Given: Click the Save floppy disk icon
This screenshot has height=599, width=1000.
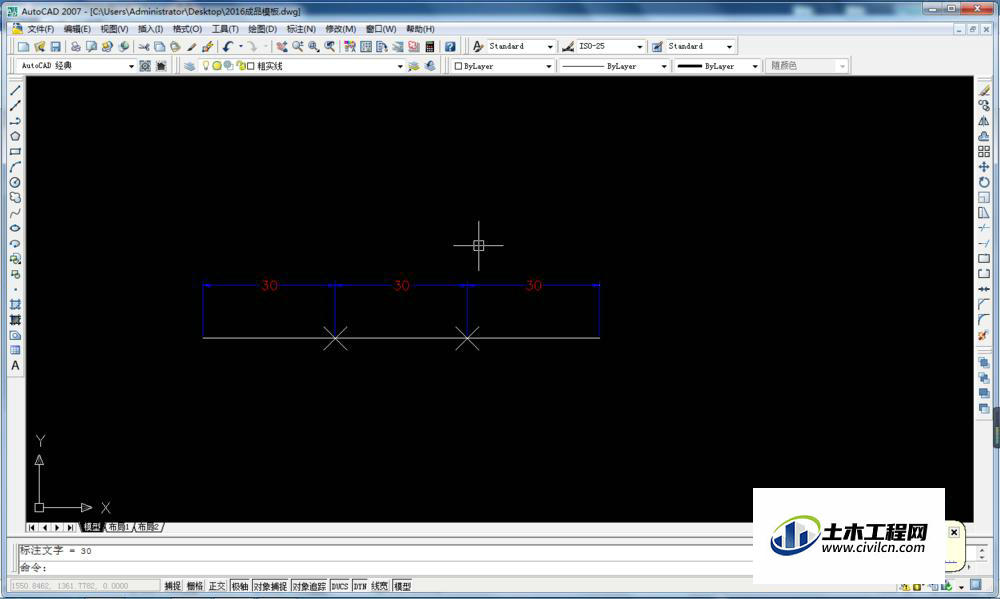Looking at the screenshot, I should point(55,47).
